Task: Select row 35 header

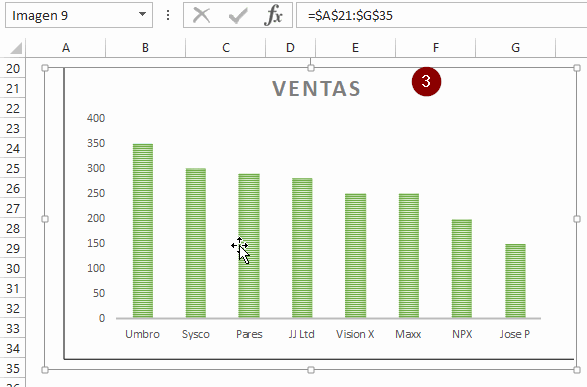Action: click(13, 369)
